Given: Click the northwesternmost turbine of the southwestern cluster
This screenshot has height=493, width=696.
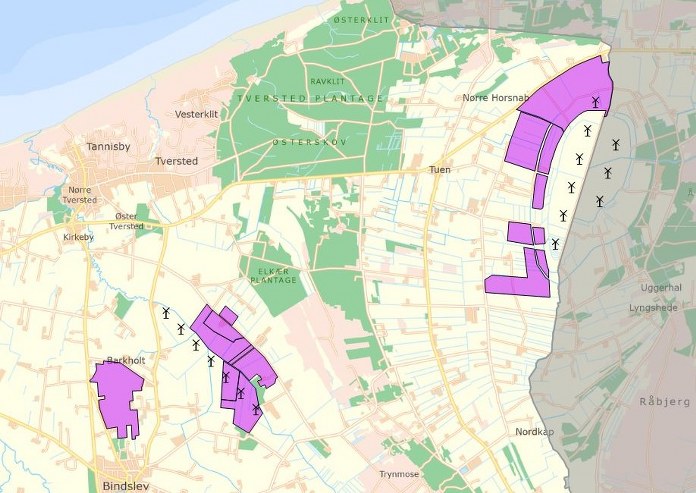Looking at the screenshot, I should click(166, 313).
